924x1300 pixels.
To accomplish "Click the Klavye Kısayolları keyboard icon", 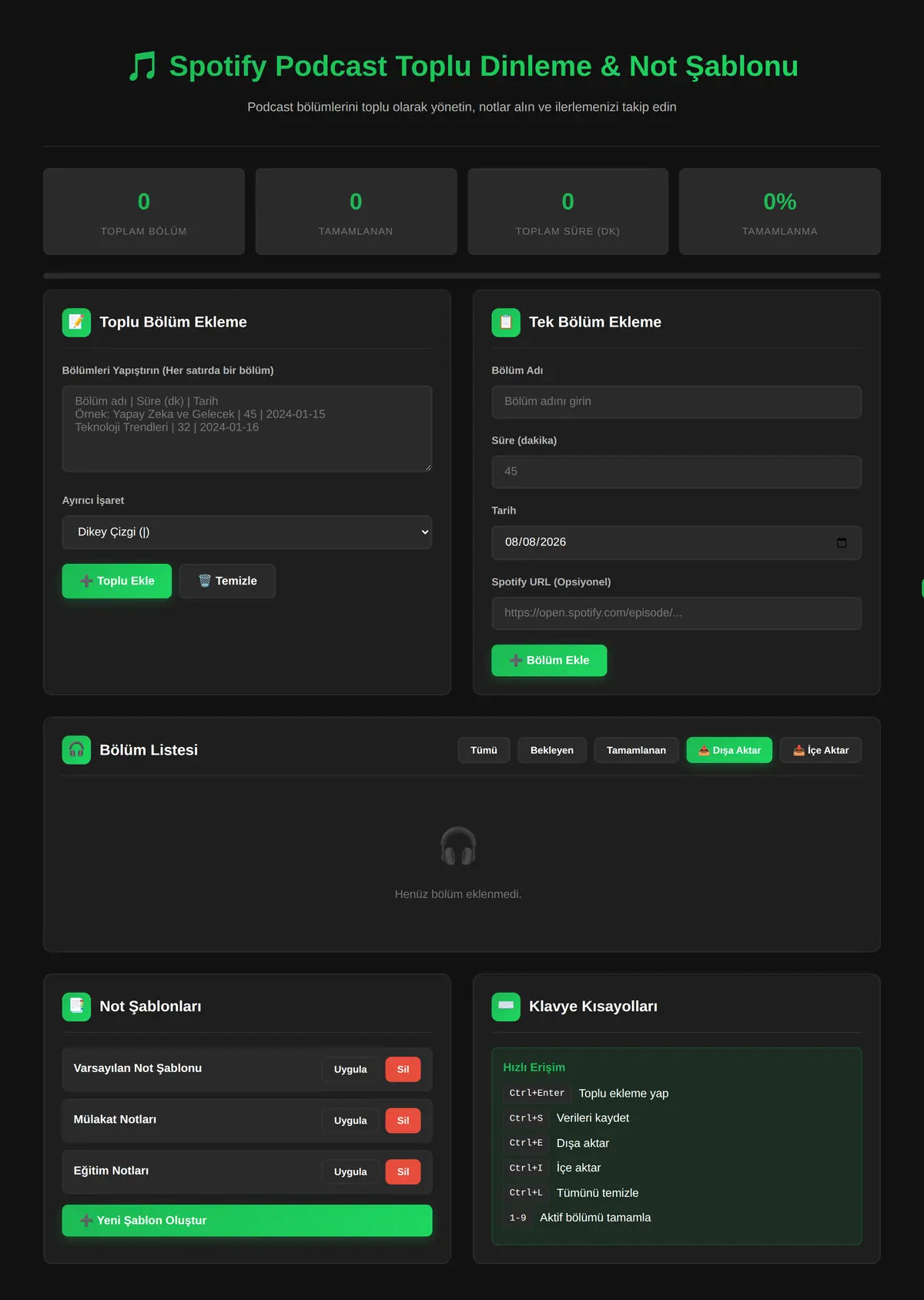I will [506, 1007].
